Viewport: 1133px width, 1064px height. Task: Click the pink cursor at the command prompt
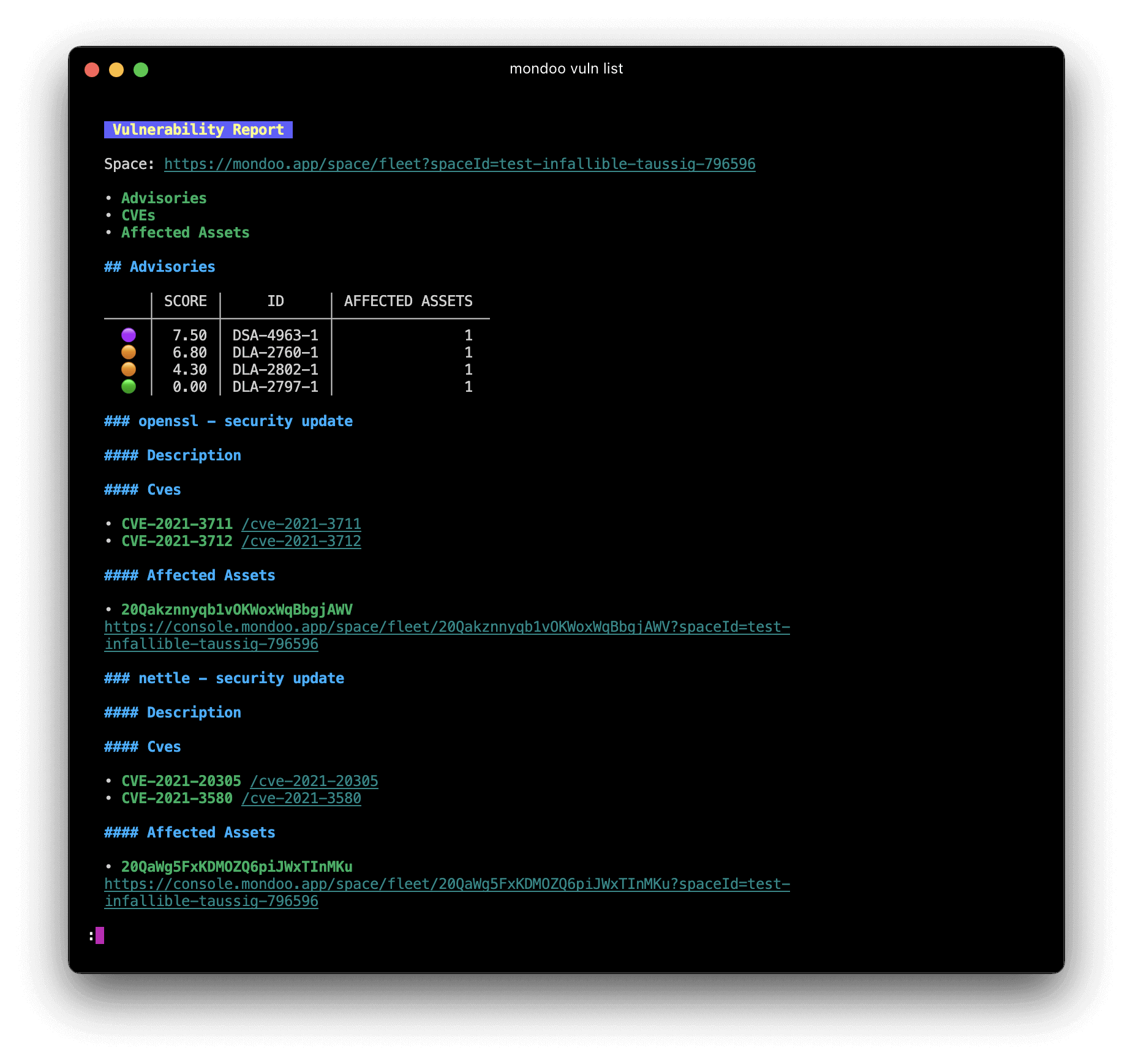click(100, 935)
